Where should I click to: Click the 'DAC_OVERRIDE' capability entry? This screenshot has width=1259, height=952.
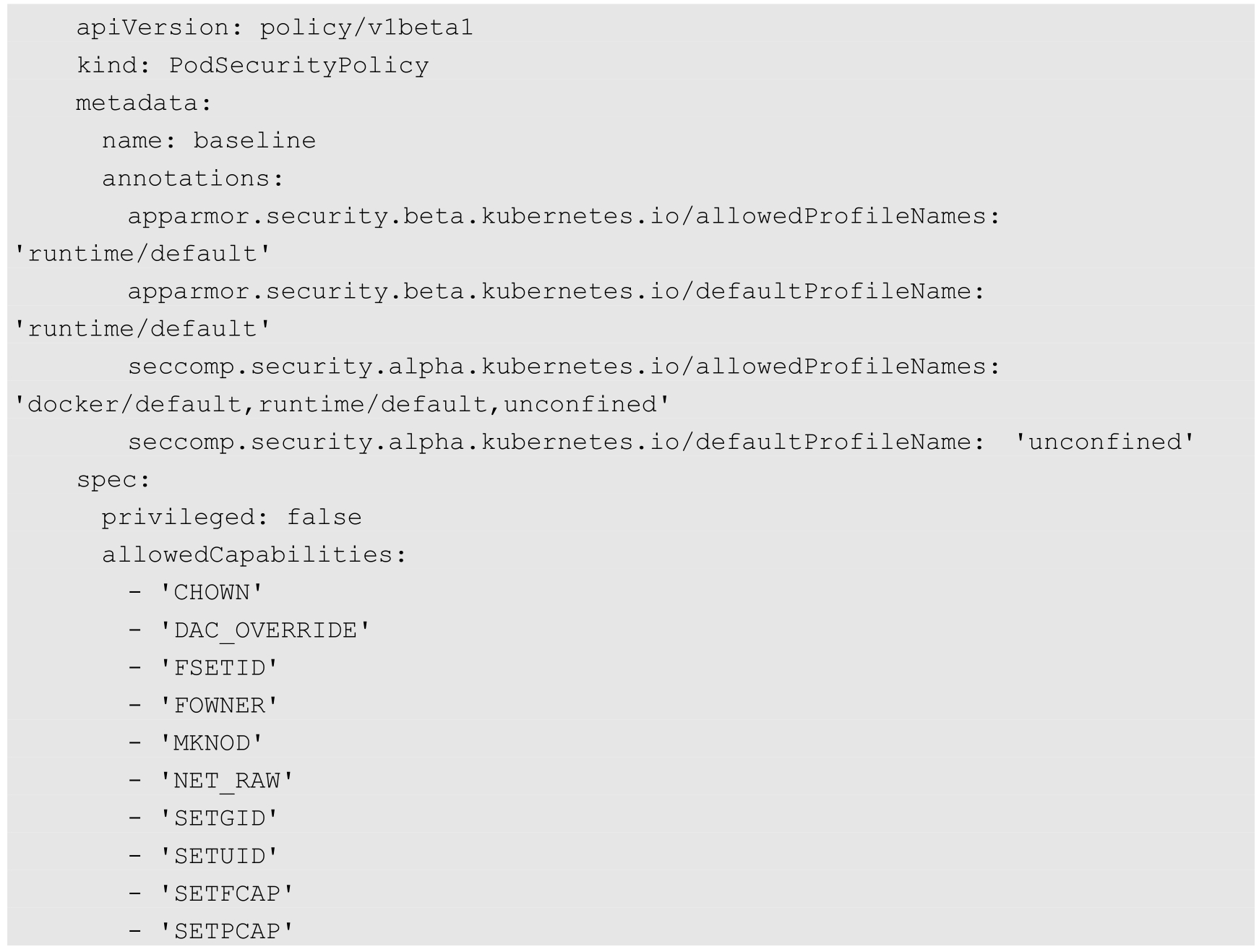(265, 630)
